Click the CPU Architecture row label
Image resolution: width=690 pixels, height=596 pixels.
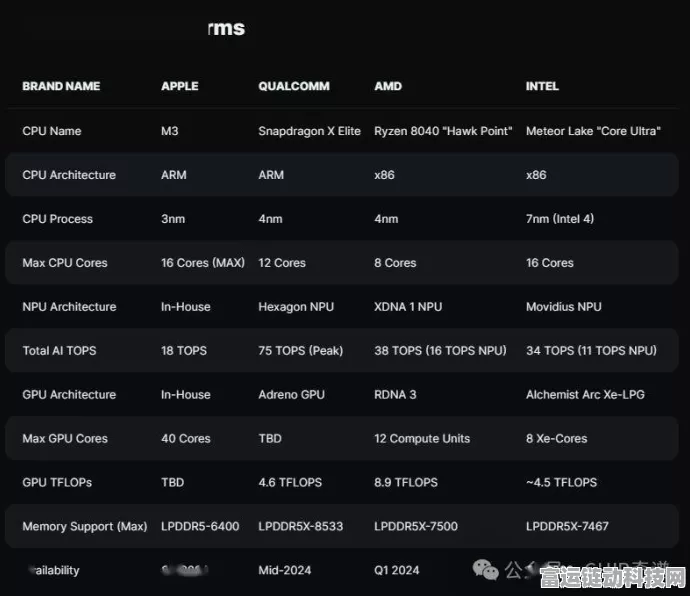tap(69, 175)
